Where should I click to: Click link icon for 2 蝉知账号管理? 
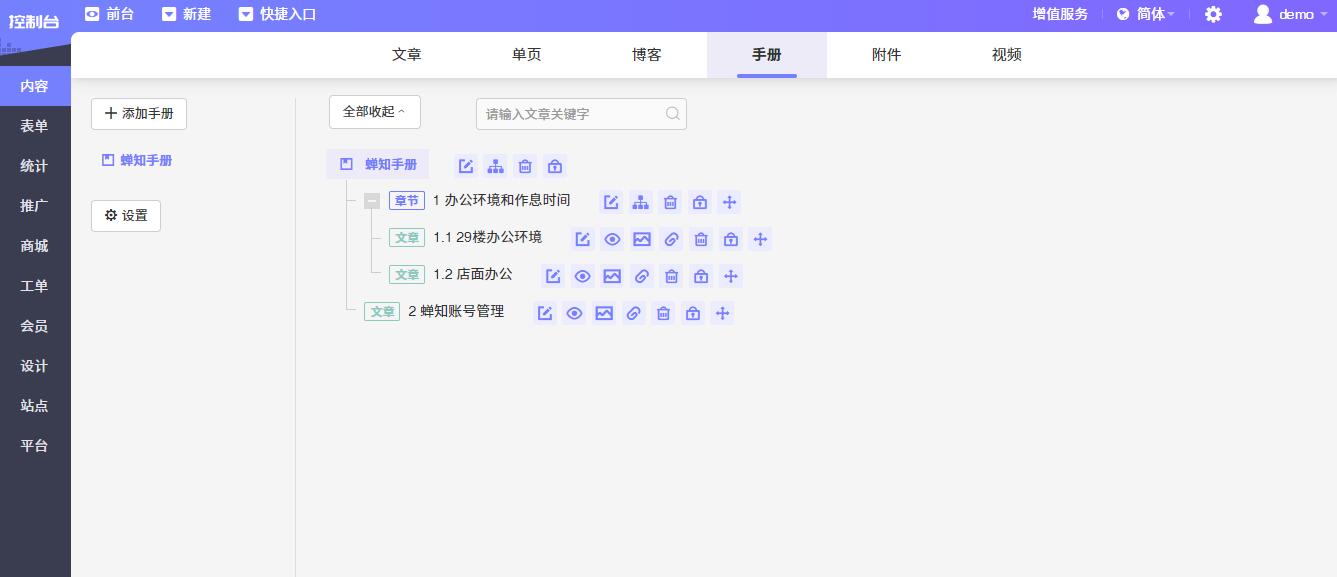(x=633, y=313)
